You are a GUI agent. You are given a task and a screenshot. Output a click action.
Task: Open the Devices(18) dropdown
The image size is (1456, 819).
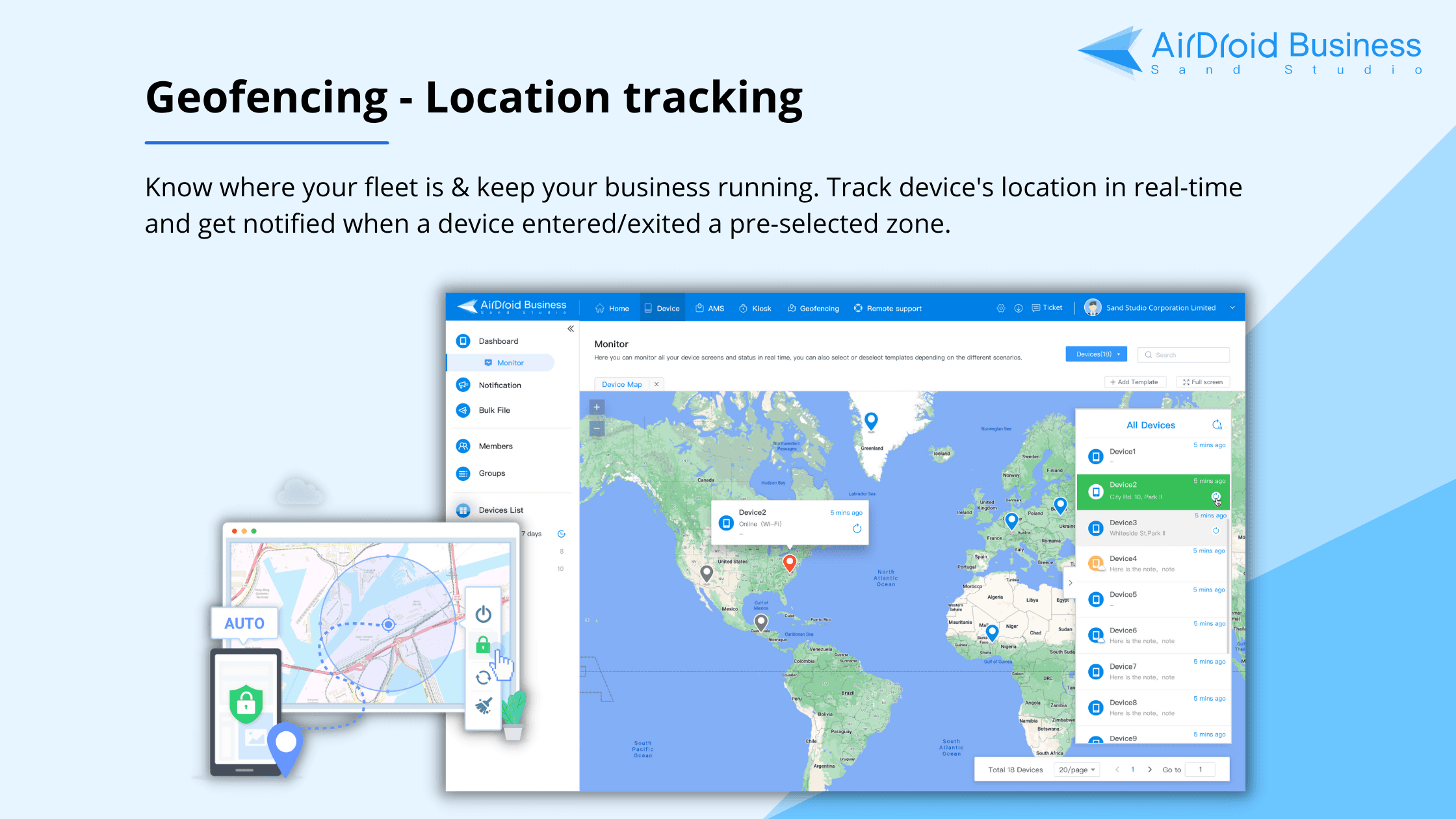click(x=1097, y=354)
